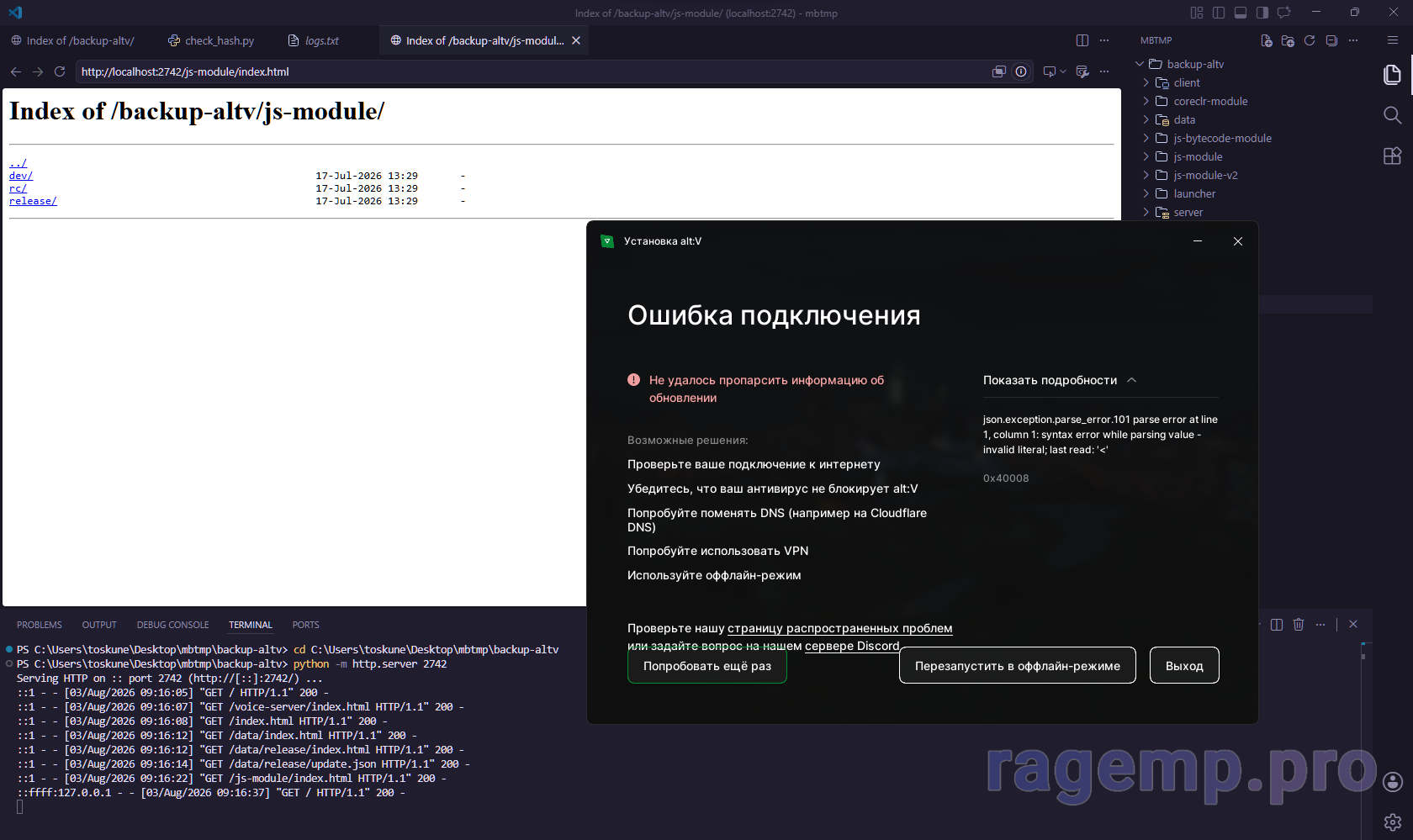Open the chat icon in the title bar
This screenshot has height=840, width=1413.
coord(1284,13)
